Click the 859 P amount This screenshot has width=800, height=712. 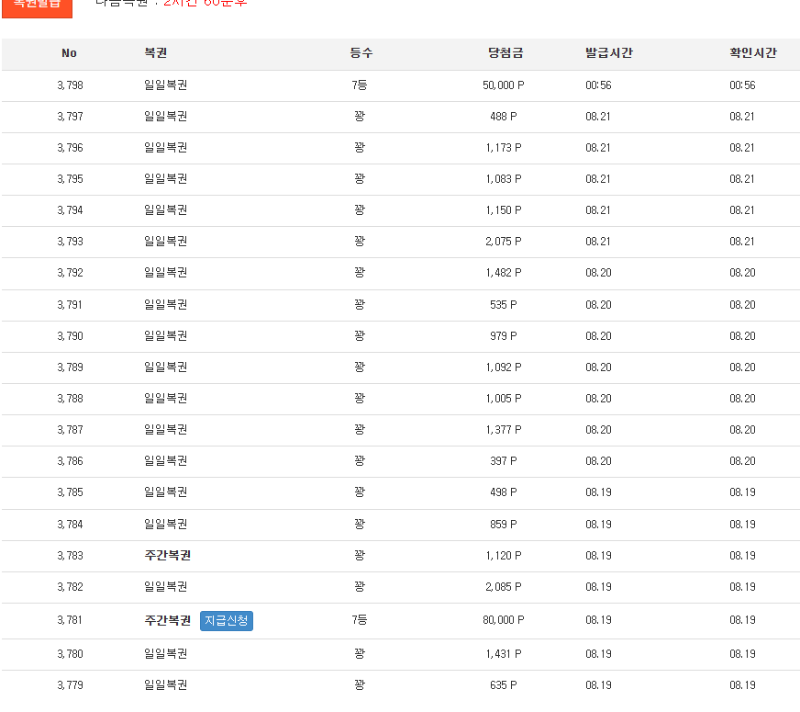pyautogui.click(x=503, y=524)
